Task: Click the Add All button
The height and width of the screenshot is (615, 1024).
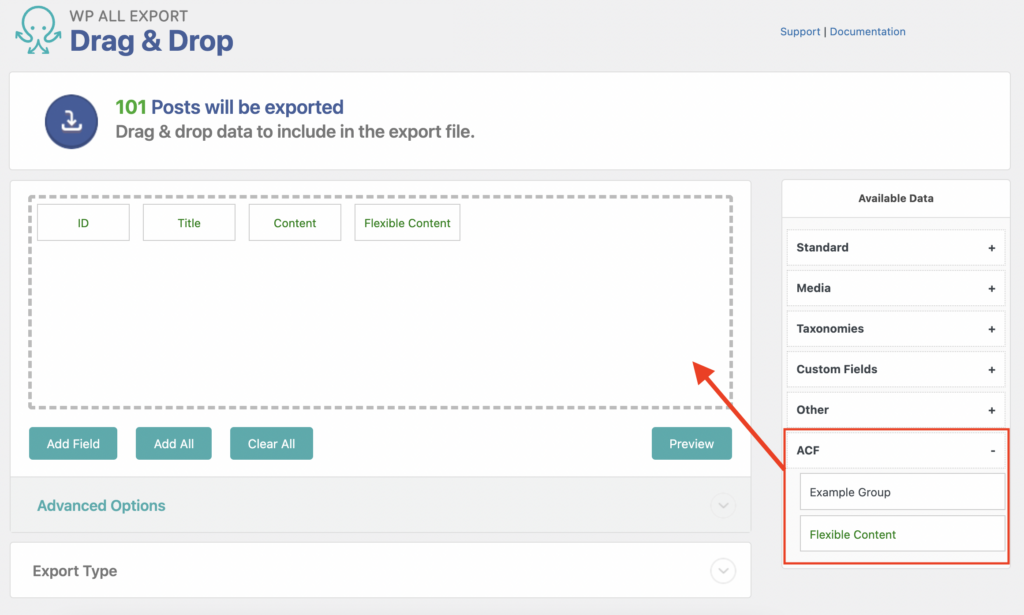Action: 173,442
